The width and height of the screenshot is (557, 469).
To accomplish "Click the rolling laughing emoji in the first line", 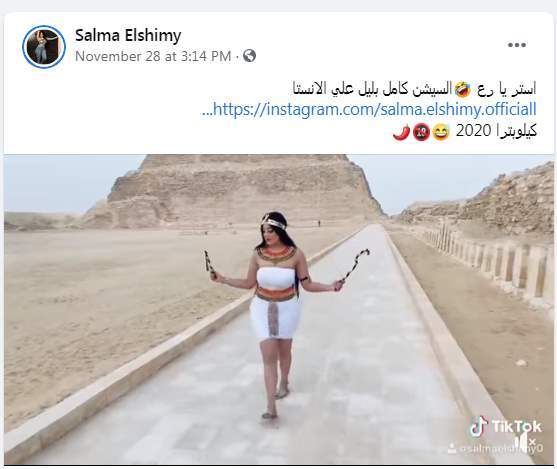I will [463, 89].
